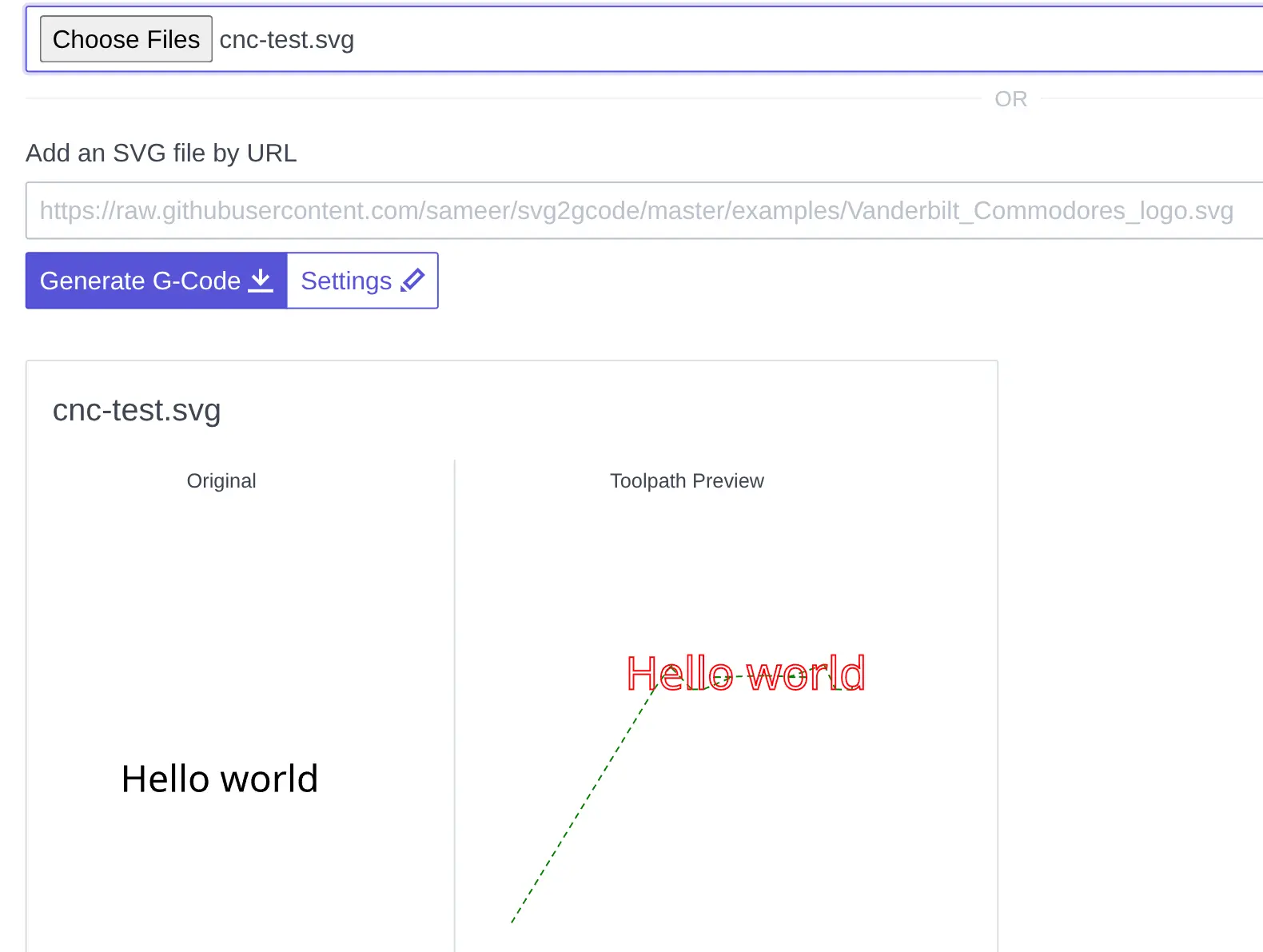Click the selected file name cnc-test.svg
Viewport: 1263px width, 952px height.
tap(287, 40)
